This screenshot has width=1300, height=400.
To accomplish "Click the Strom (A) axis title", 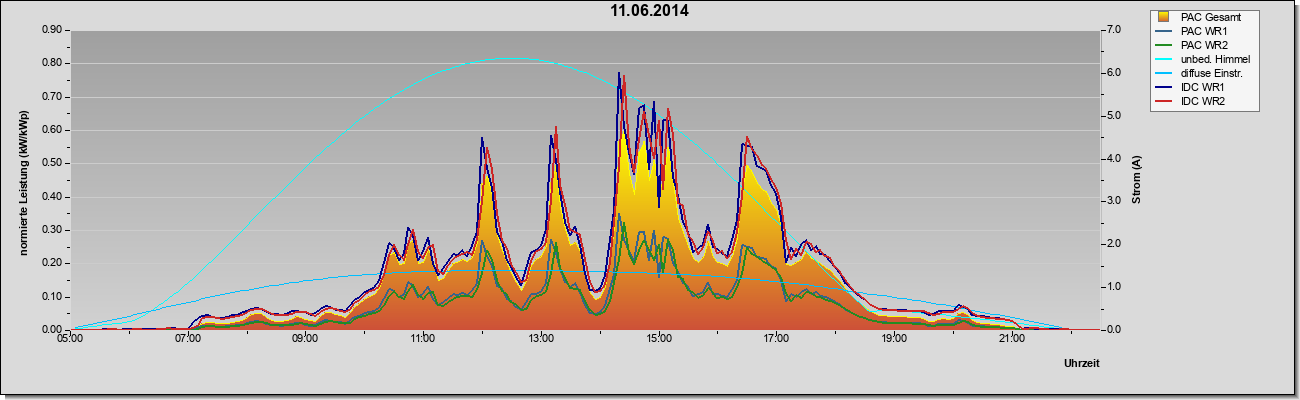I will [x=1137, y=180].
